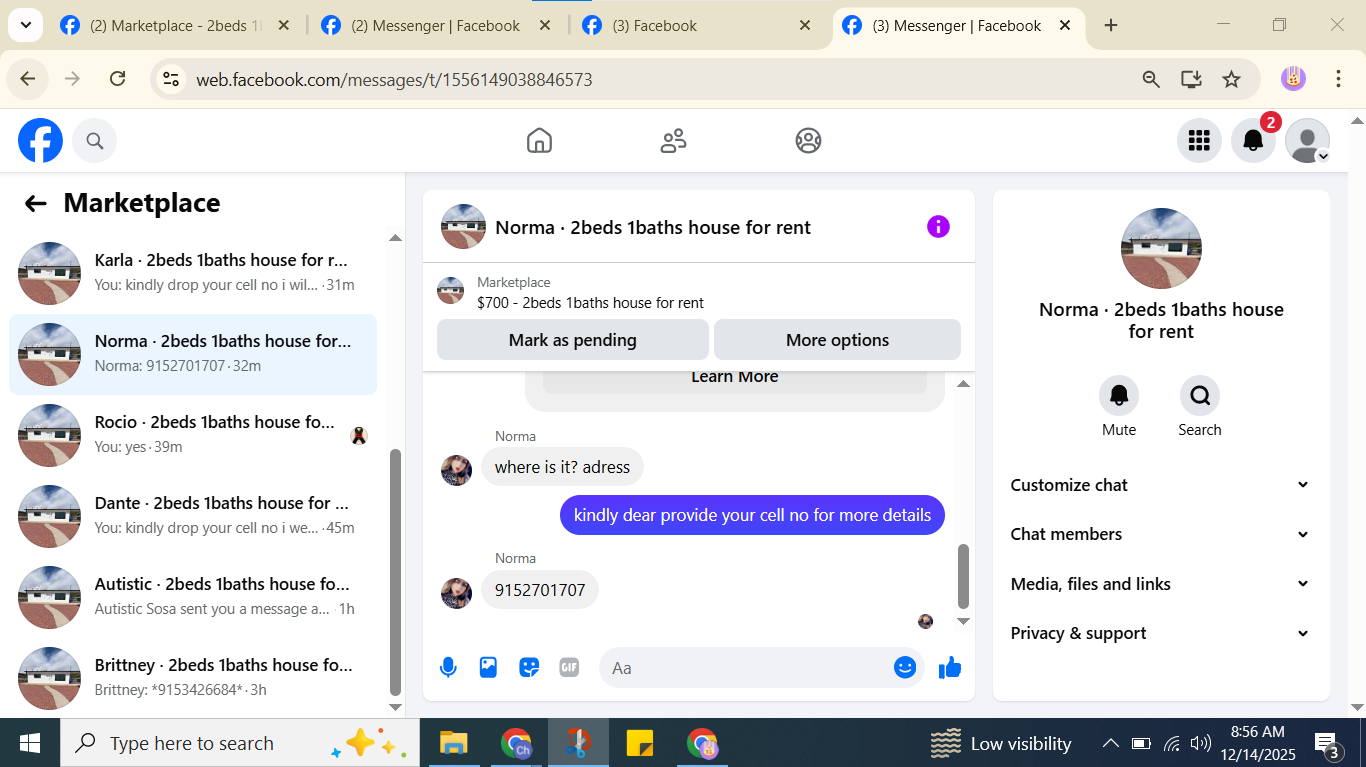Click the chat messages scrollbar thumb

[963, 576]
